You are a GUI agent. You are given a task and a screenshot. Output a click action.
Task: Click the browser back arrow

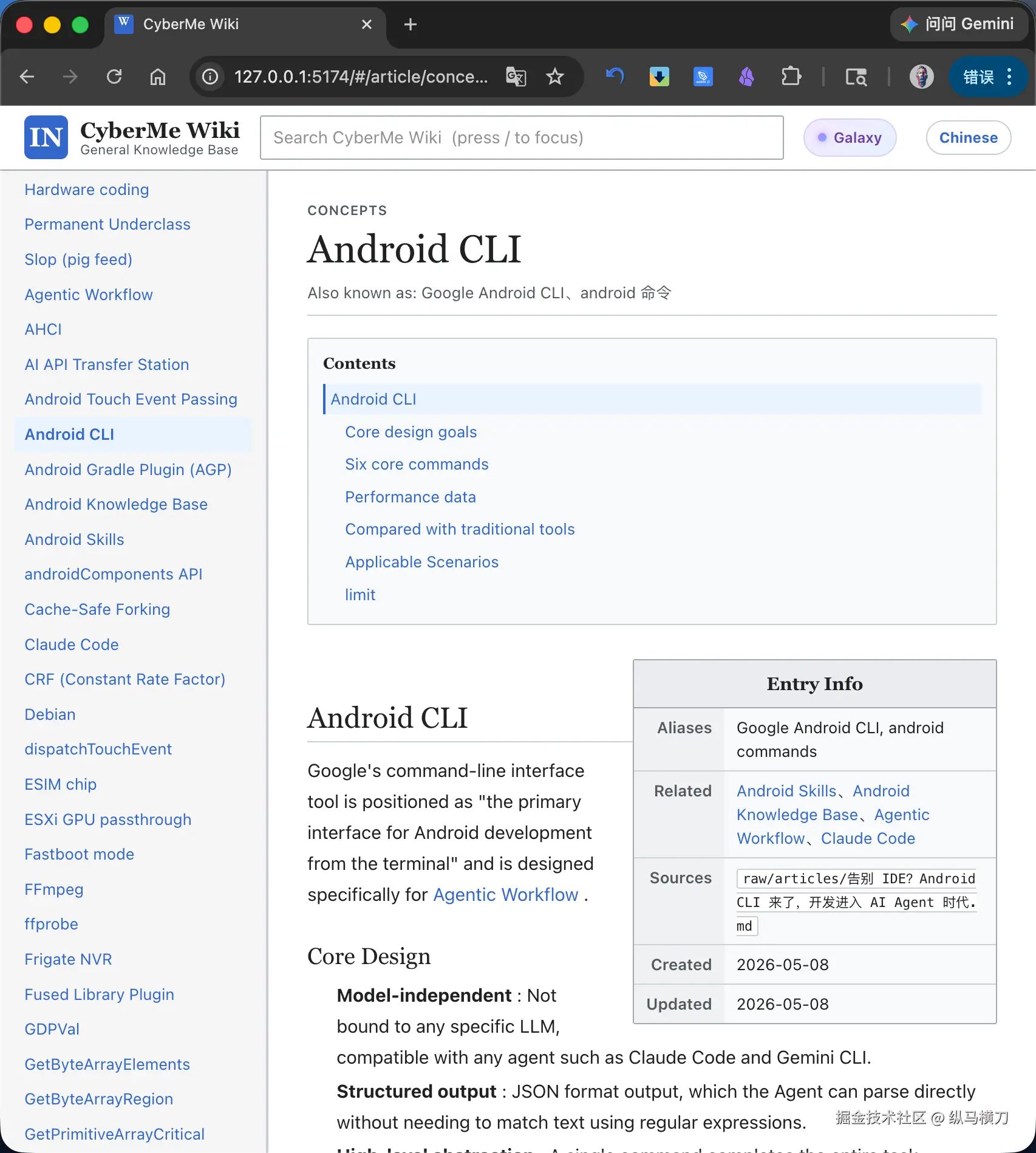pos(27,77)
